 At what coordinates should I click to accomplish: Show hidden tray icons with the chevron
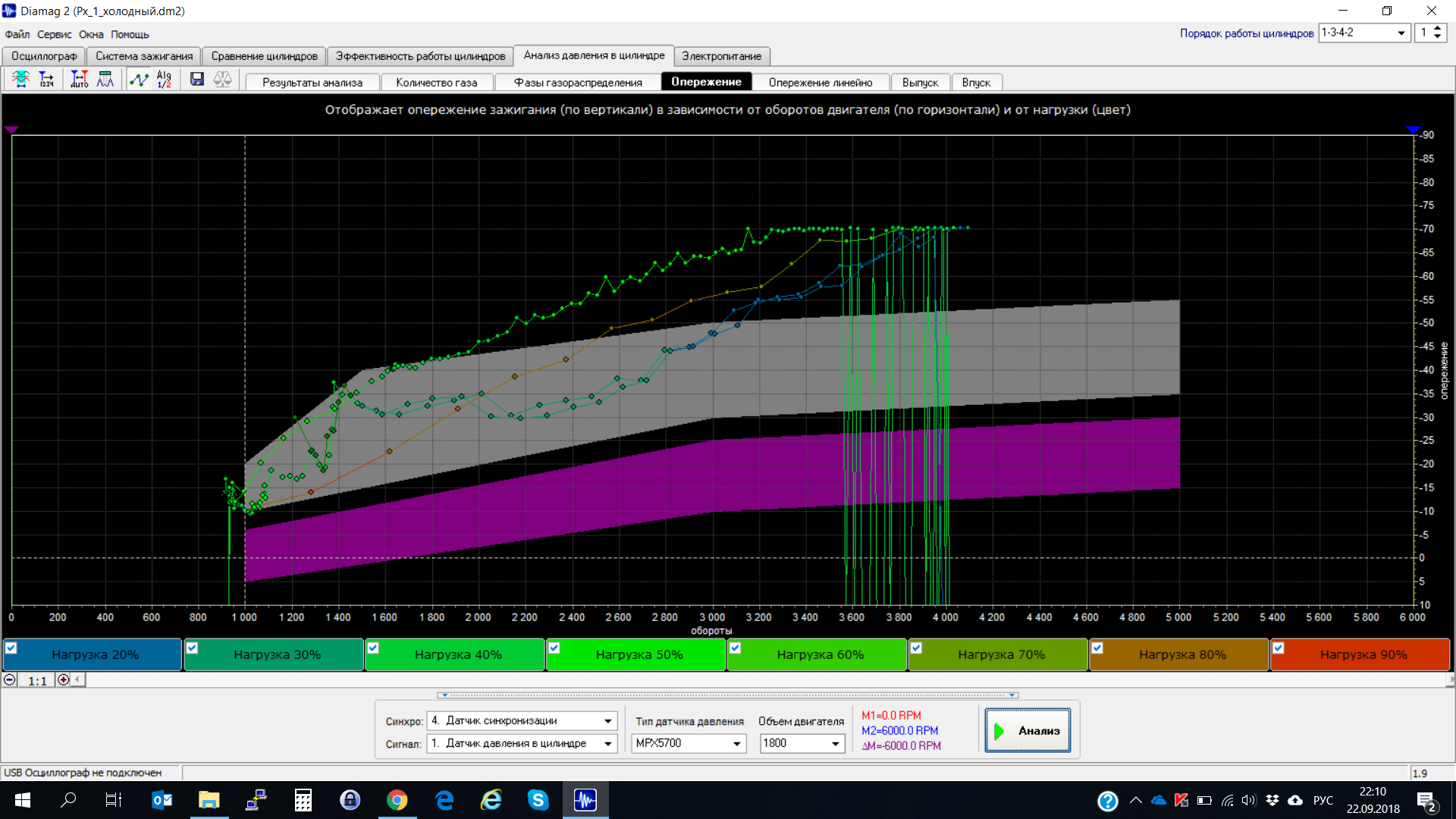click(1136, 800)
